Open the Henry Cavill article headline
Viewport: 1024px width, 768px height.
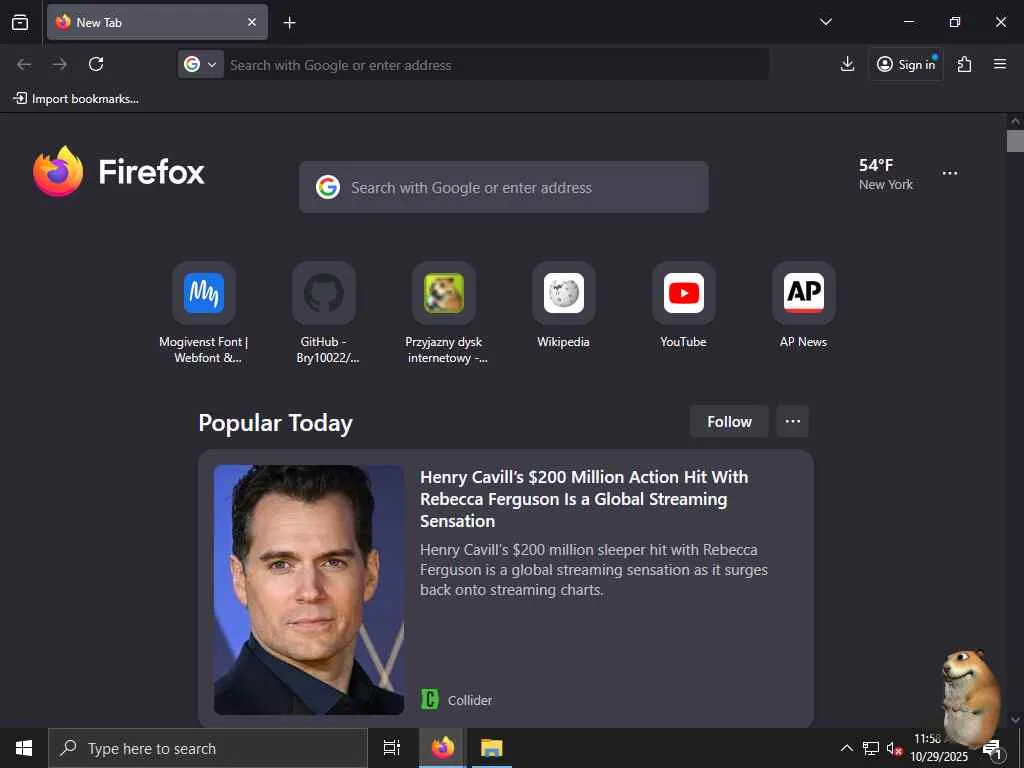tap(584, 499)
